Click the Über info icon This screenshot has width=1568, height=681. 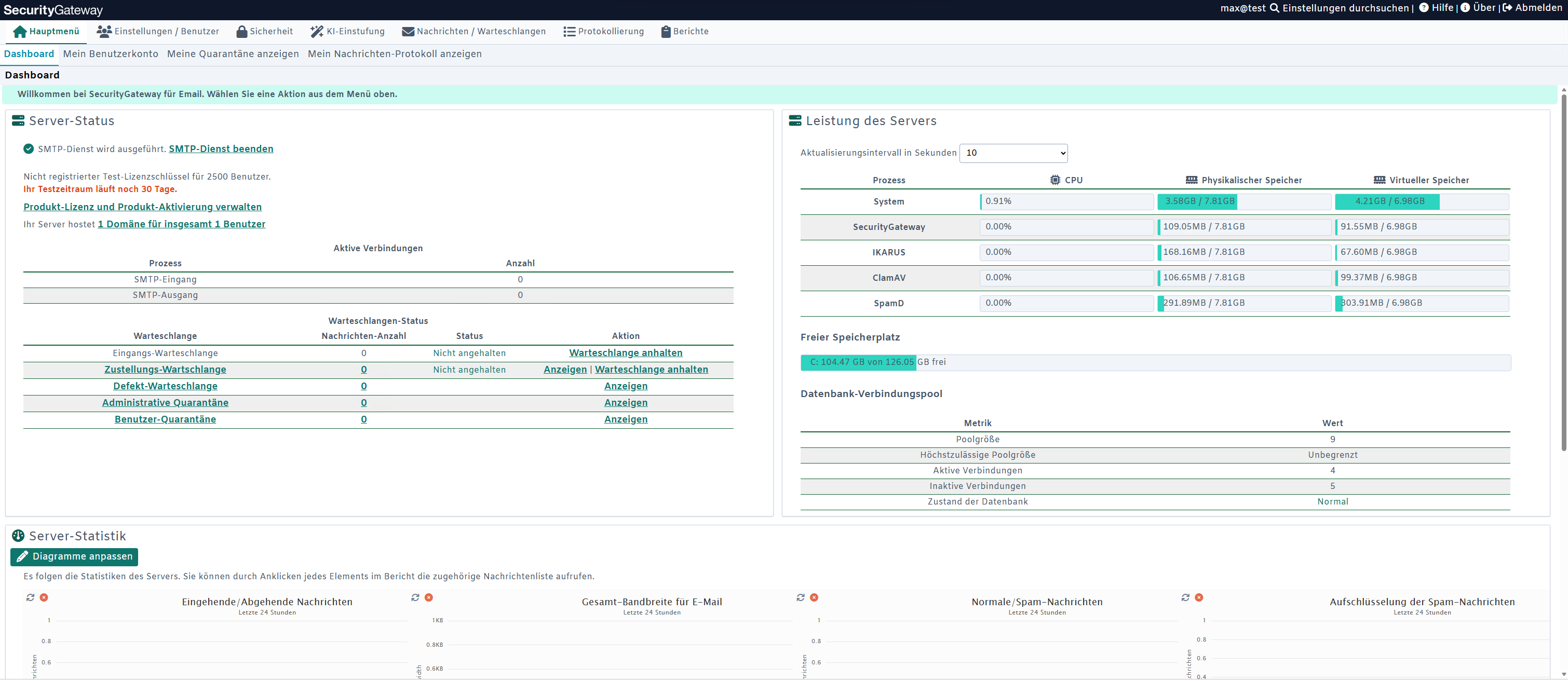(x=1465, y=8)
